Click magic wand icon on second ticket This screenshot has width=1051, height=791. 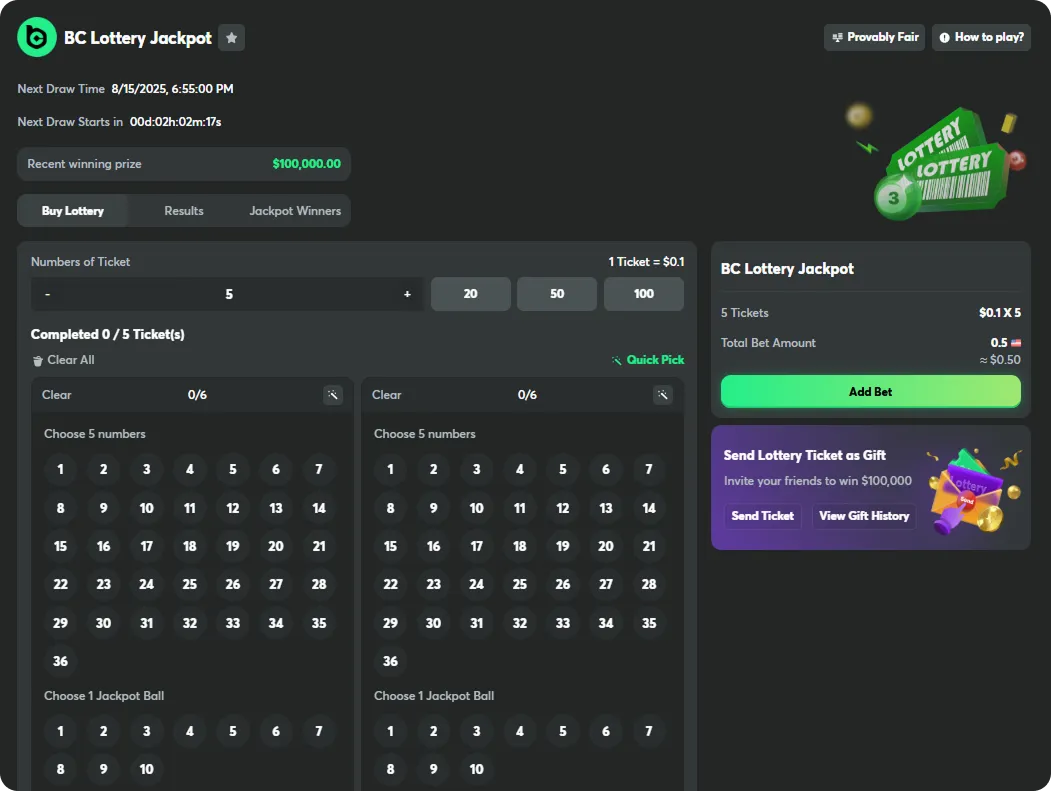click(x=662, y=395)
